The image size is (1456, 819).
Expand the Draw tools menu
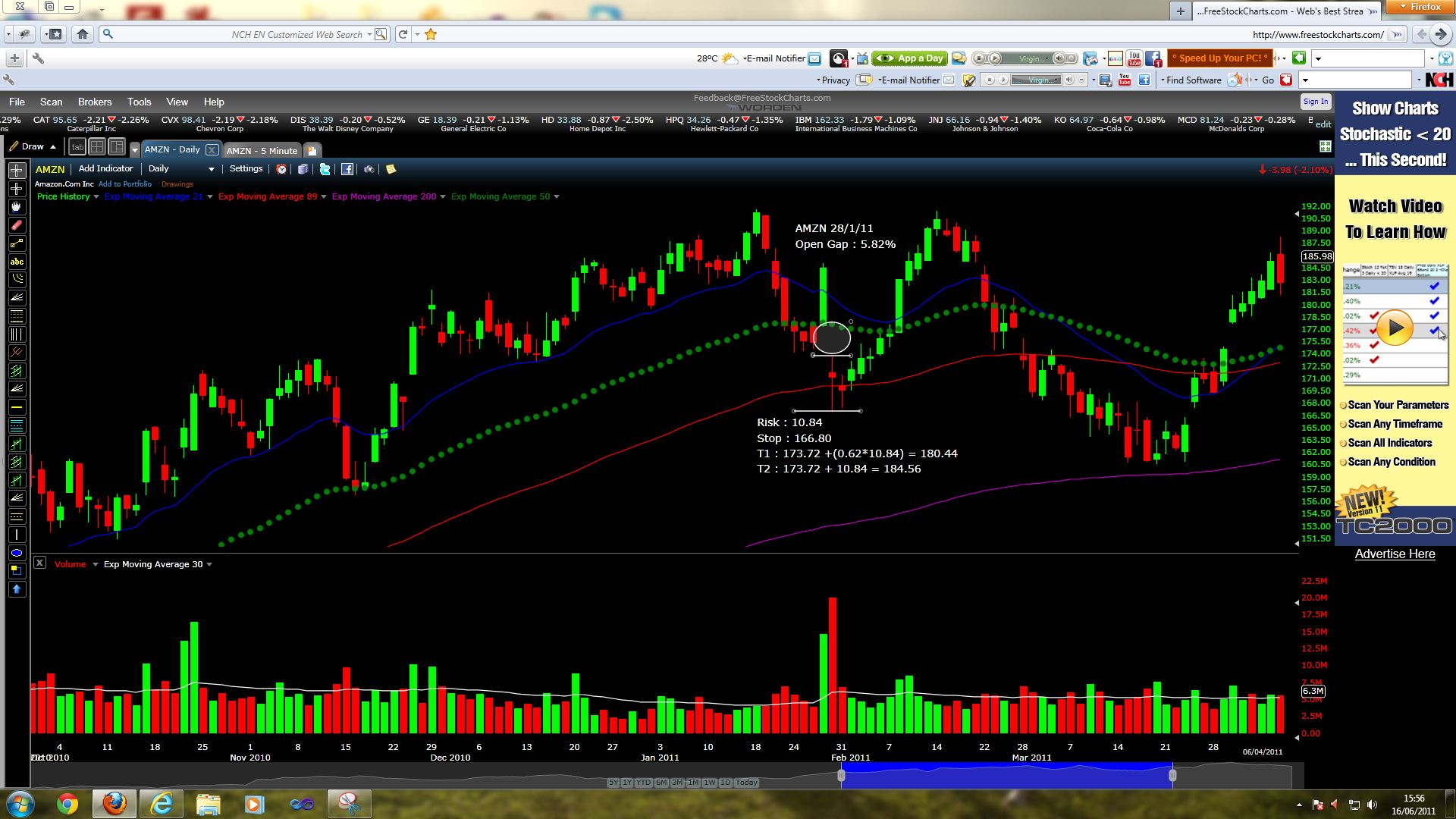click(x=32, y=146)
